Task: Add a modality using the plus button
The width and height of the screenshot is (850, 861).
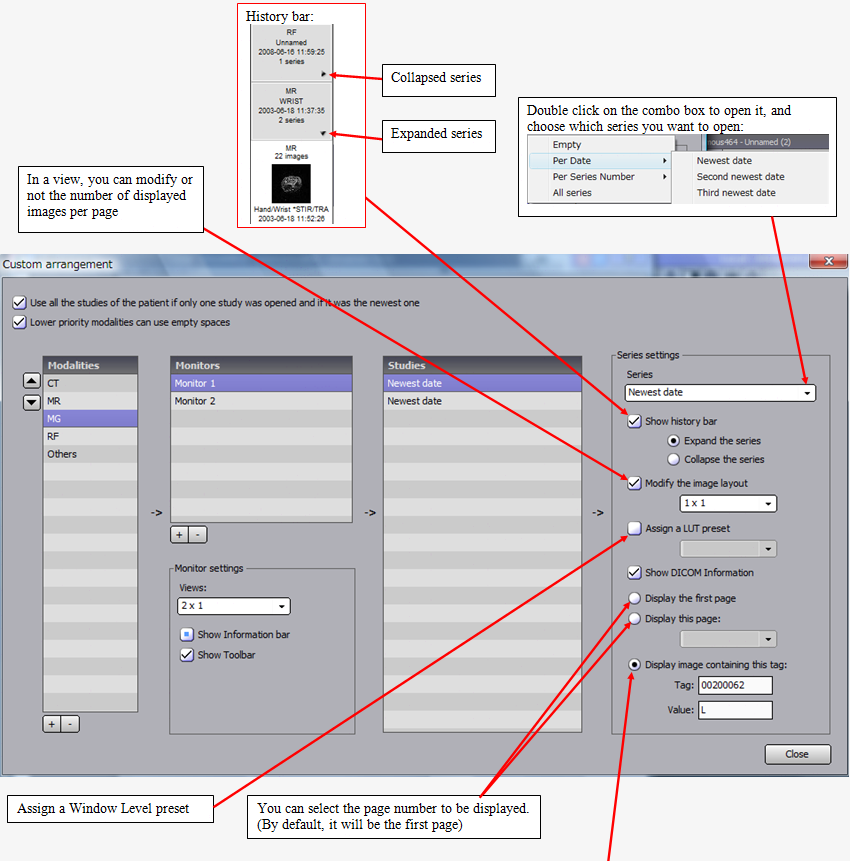Action: tap(51, 723)
